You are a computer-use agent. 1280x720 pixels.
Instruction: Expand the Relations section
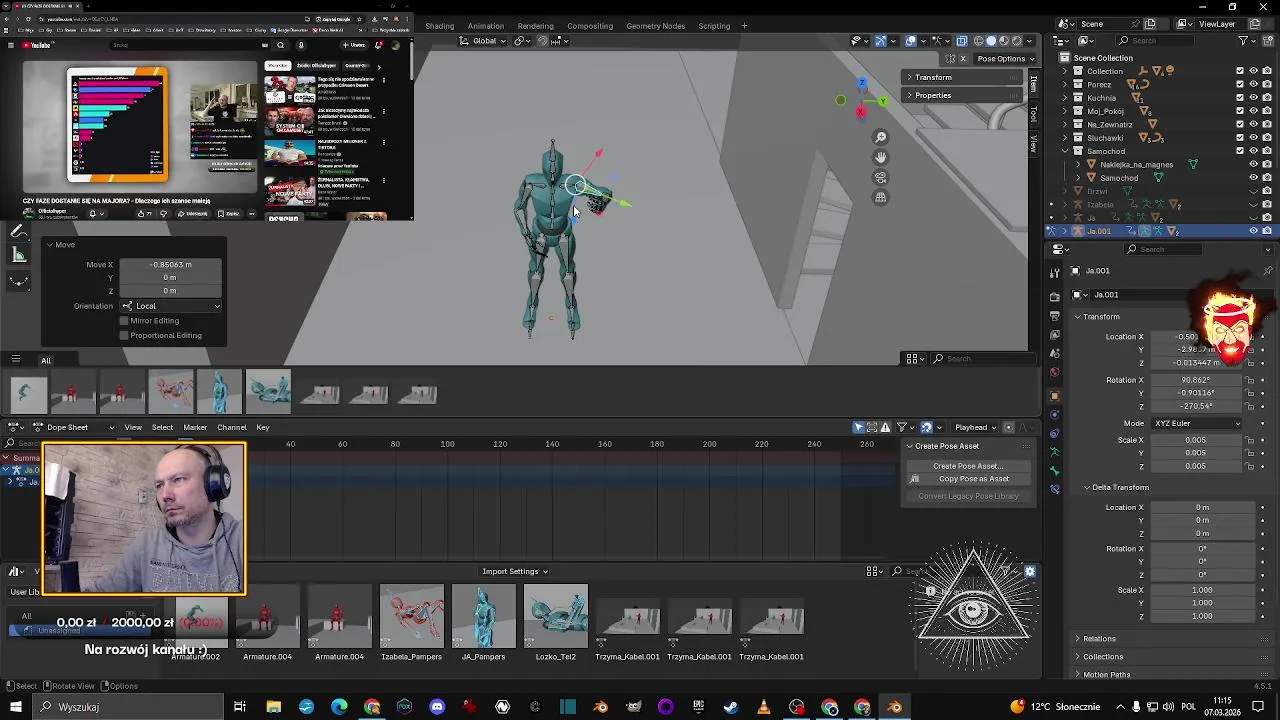(1099, 638)
